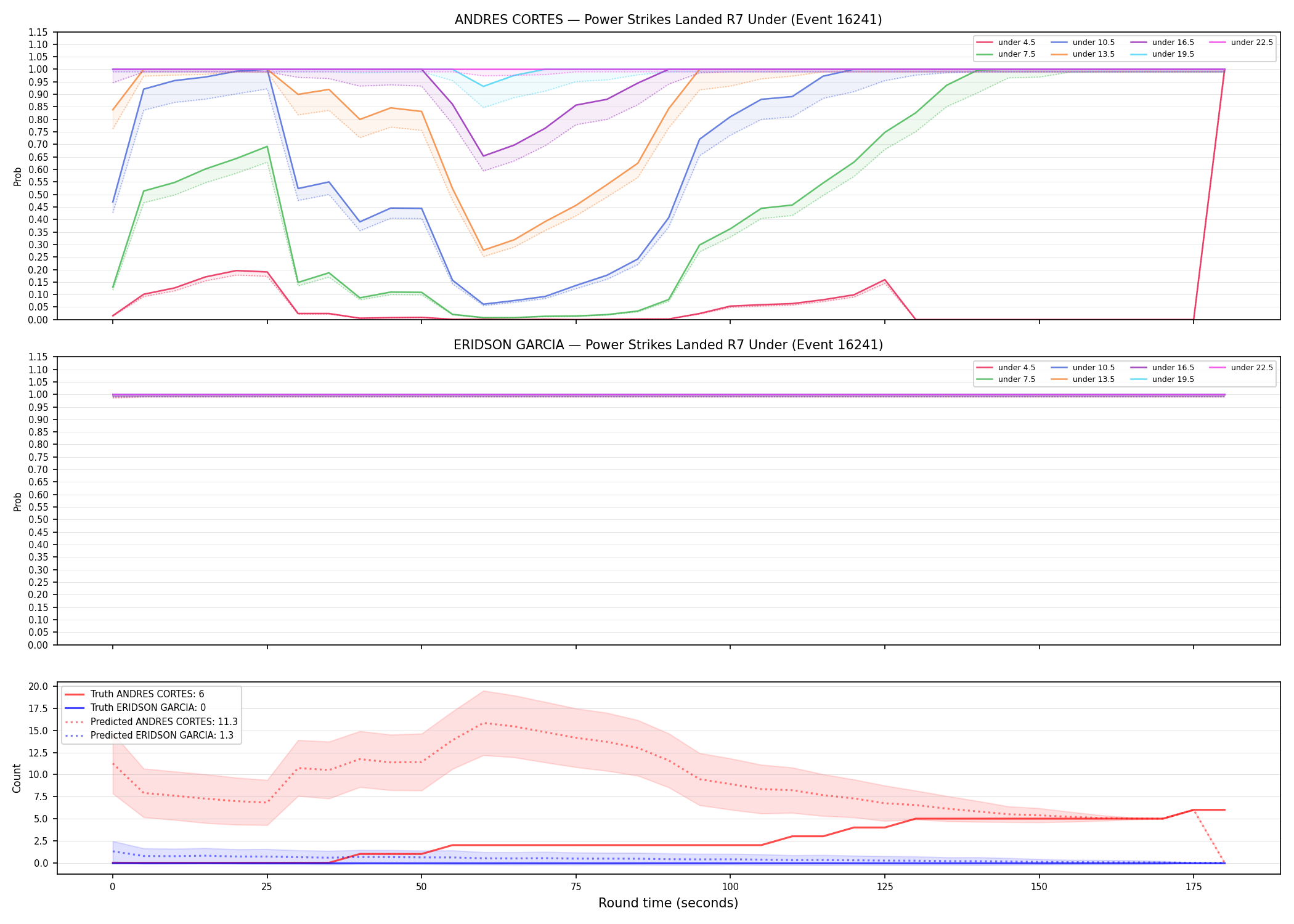
Task: Select 'under 19.5' in the Cortes chart legend
Action: point(1163,54)
